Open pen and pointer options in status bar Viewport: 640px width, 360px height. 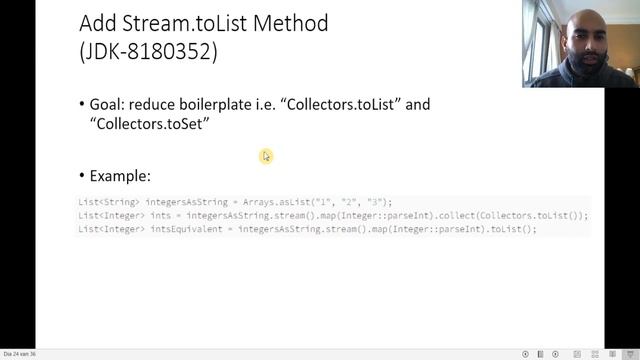[x=540, y=354]
